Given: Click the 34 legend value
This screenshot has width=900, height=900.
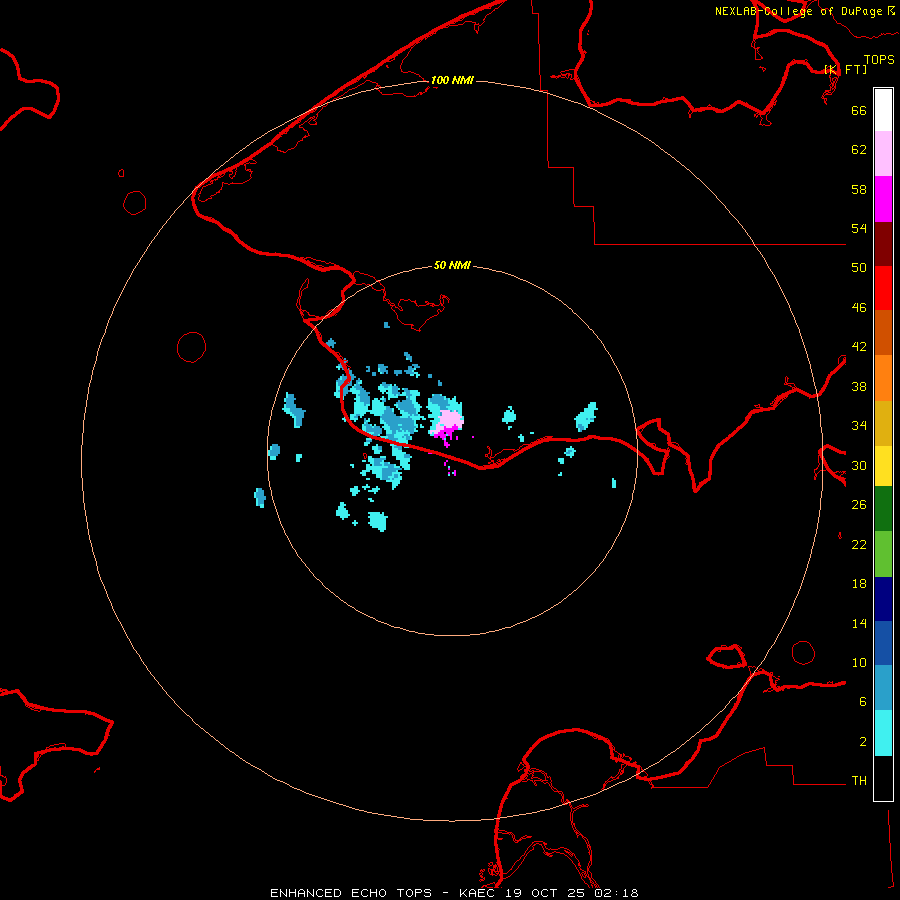Looking at the screenshot, I should point(859,426).
